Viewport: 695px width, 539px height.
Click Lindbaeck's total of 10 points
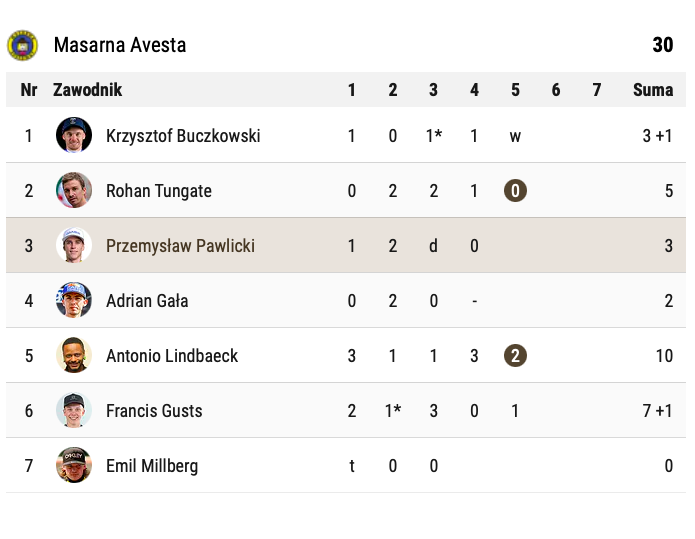coord(663,356)
